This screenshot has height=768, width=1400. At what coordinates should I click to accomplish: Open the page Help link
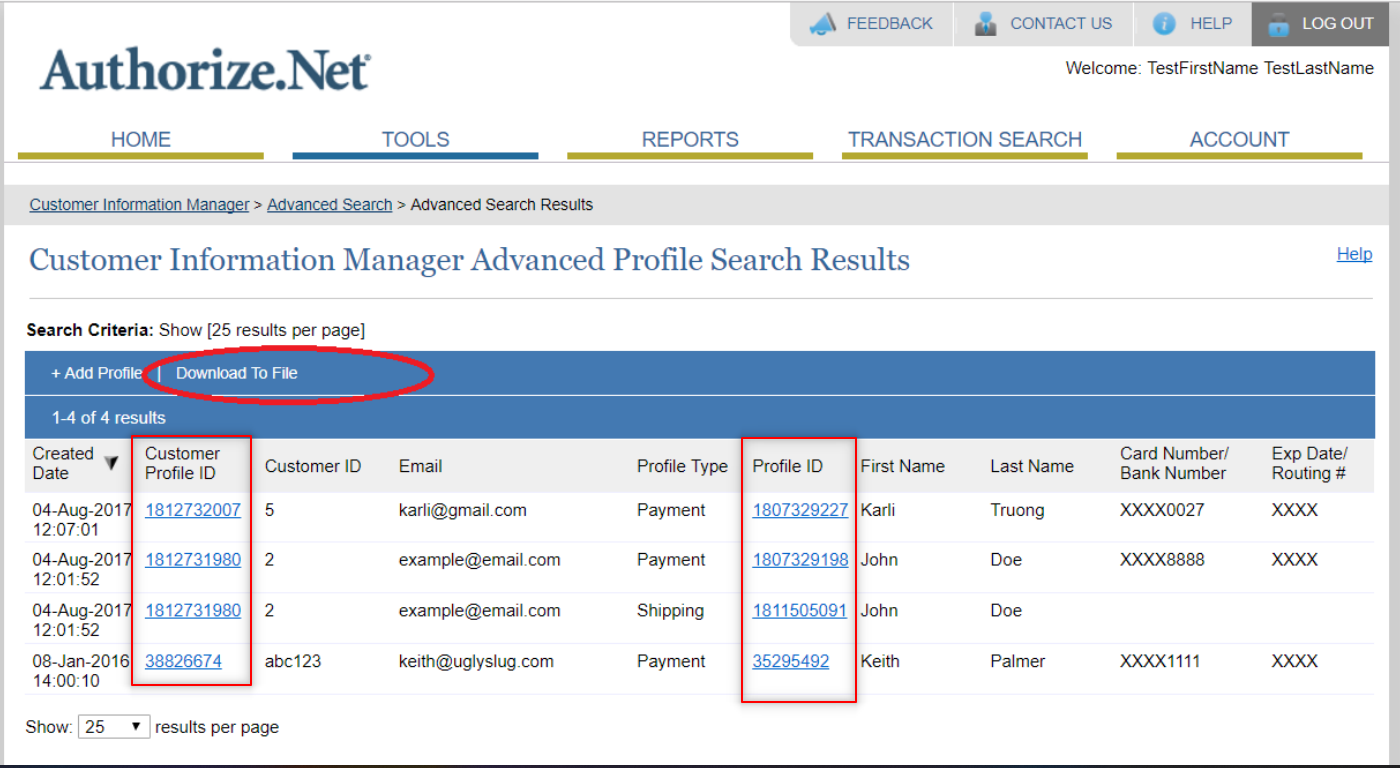coord(1354,254)
